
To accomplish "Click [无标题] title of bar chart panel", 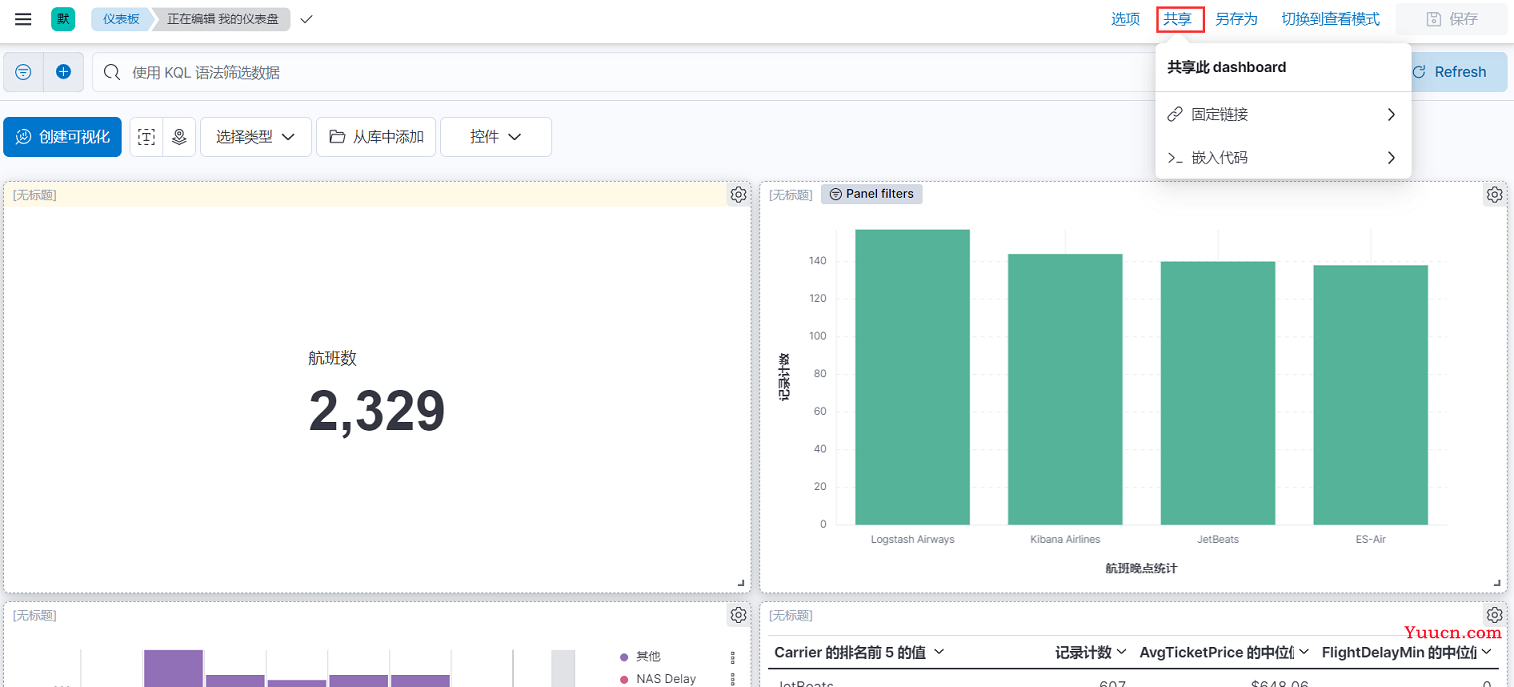I will (x=790, y=195).
